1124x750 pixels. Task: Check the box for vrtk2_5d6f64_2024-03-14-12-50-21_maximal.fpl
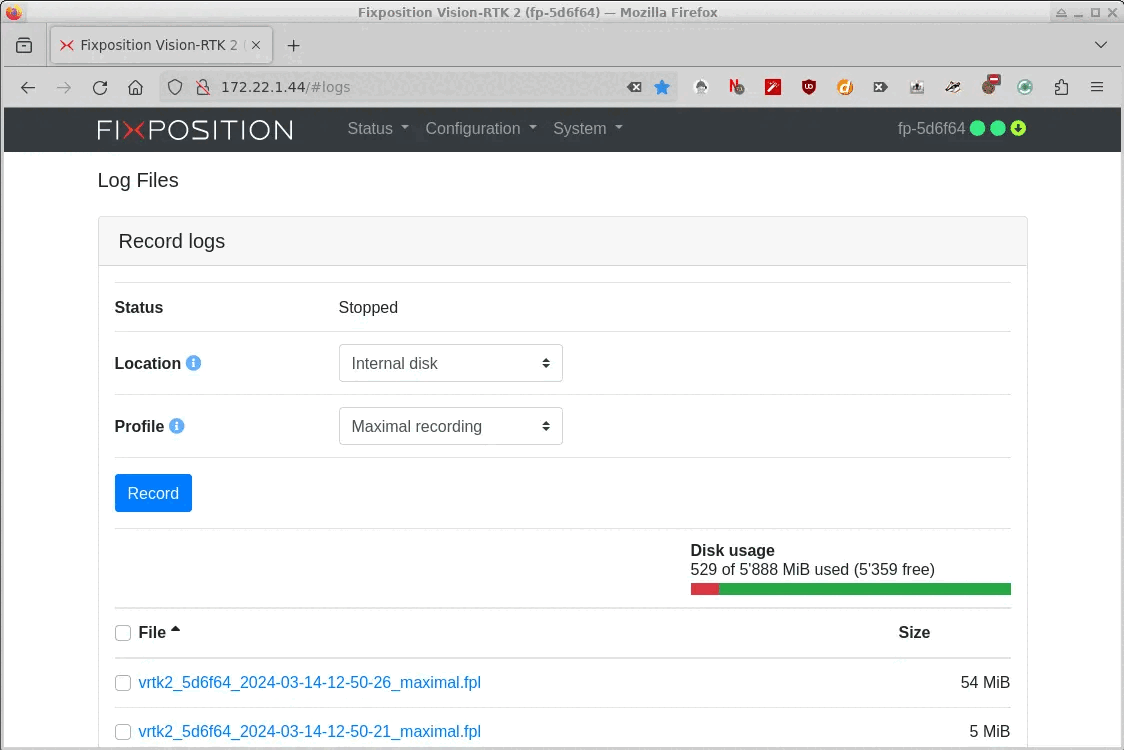pos(122,731)
